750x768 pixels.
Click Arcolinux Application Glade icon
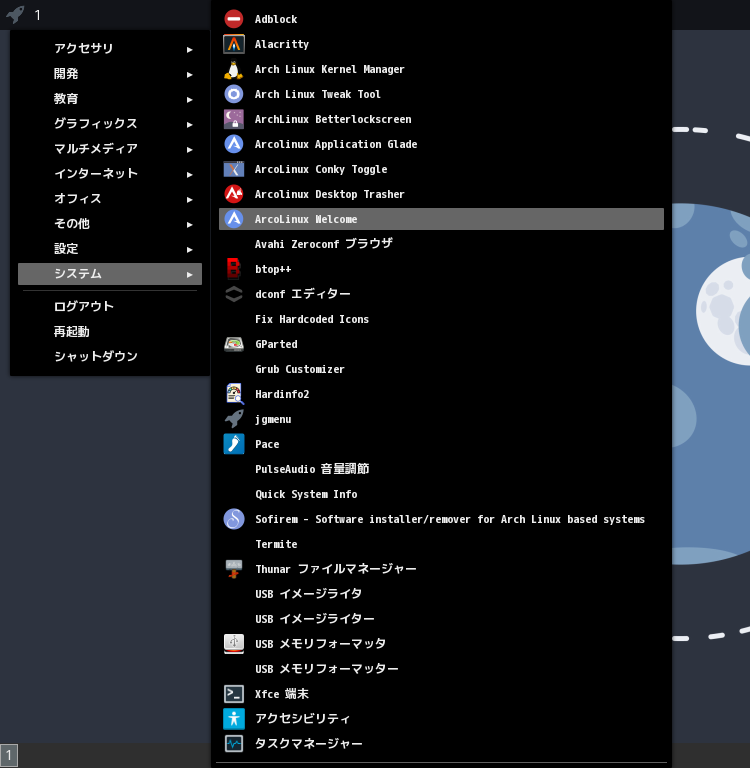click(x=234, y=144)
